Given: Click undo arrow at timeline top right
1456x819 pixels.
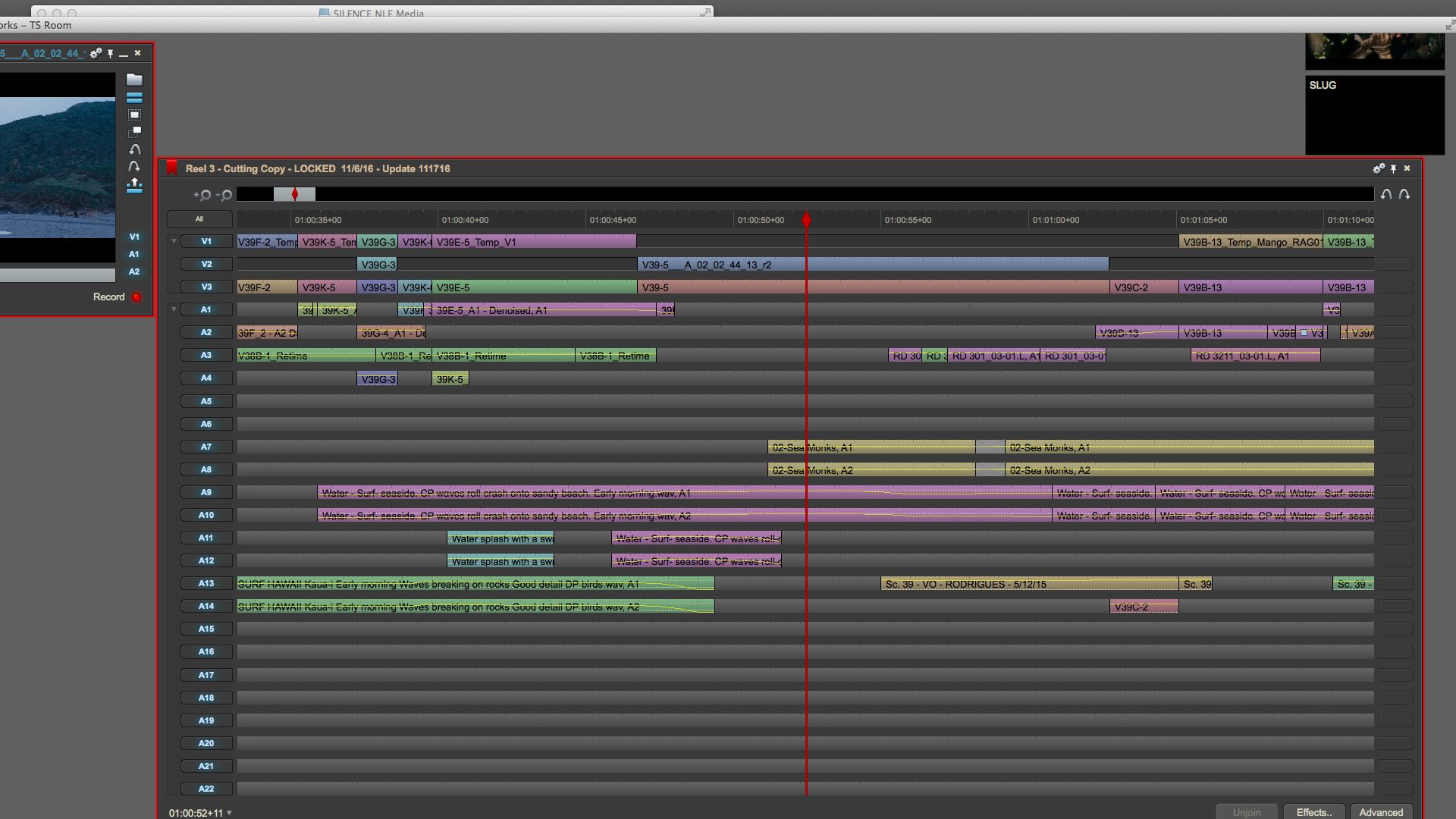Looking at the screenshot, I should click(1386, 194).
